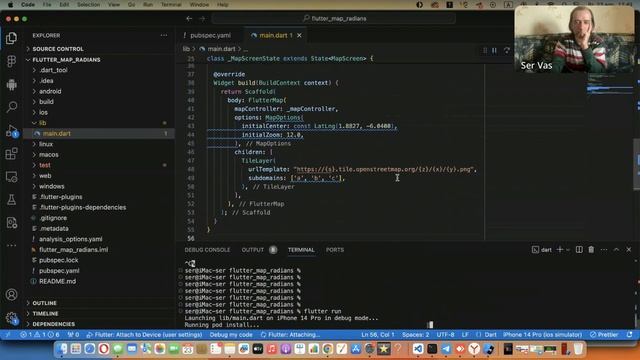Click the ports forwarded indicator in status bar
The width and height of the screenshot is (640, 360).
click(73, 335)
